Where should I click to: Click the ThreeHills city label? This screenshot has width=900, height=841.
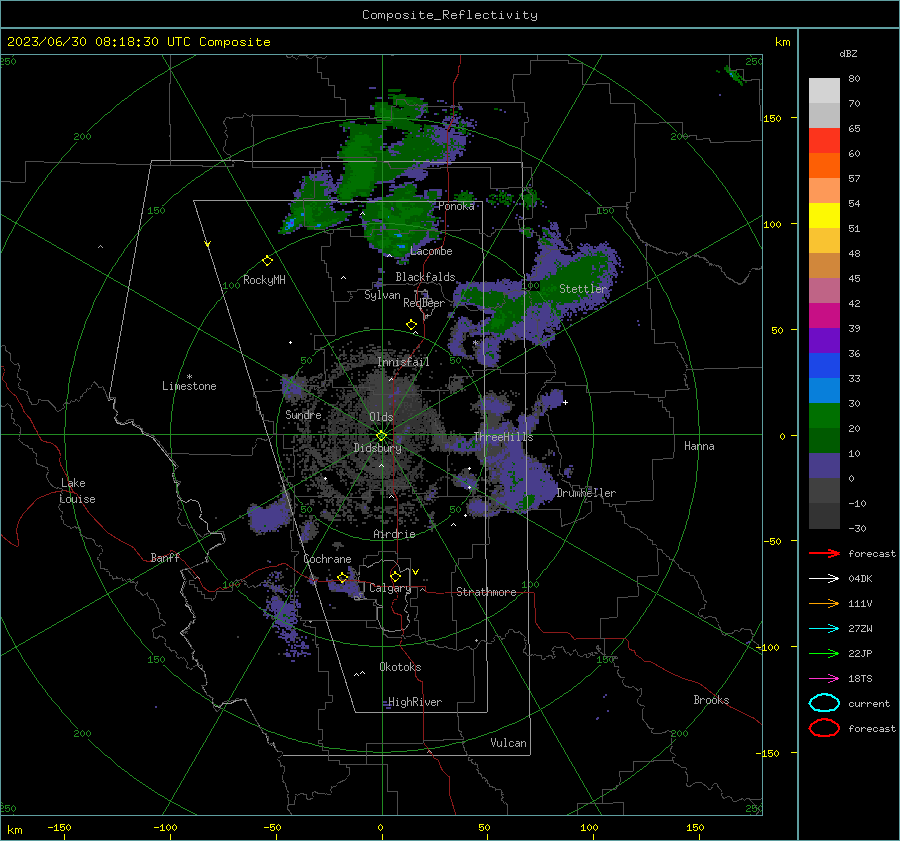click(x=503, y=437)
